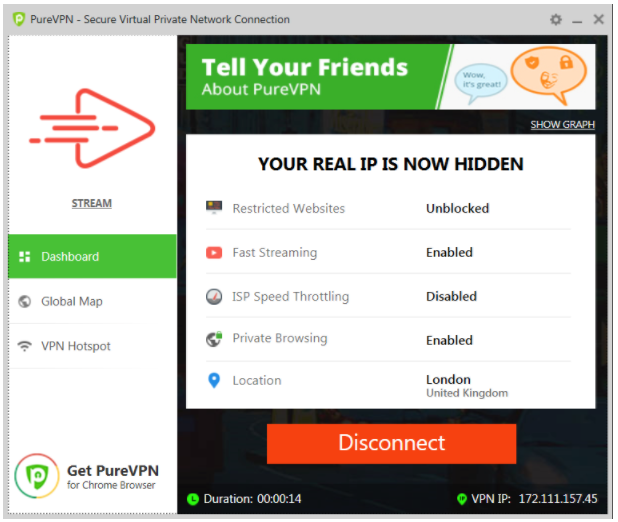Click the Fast Streaming play icon

[x=214, y=252]
